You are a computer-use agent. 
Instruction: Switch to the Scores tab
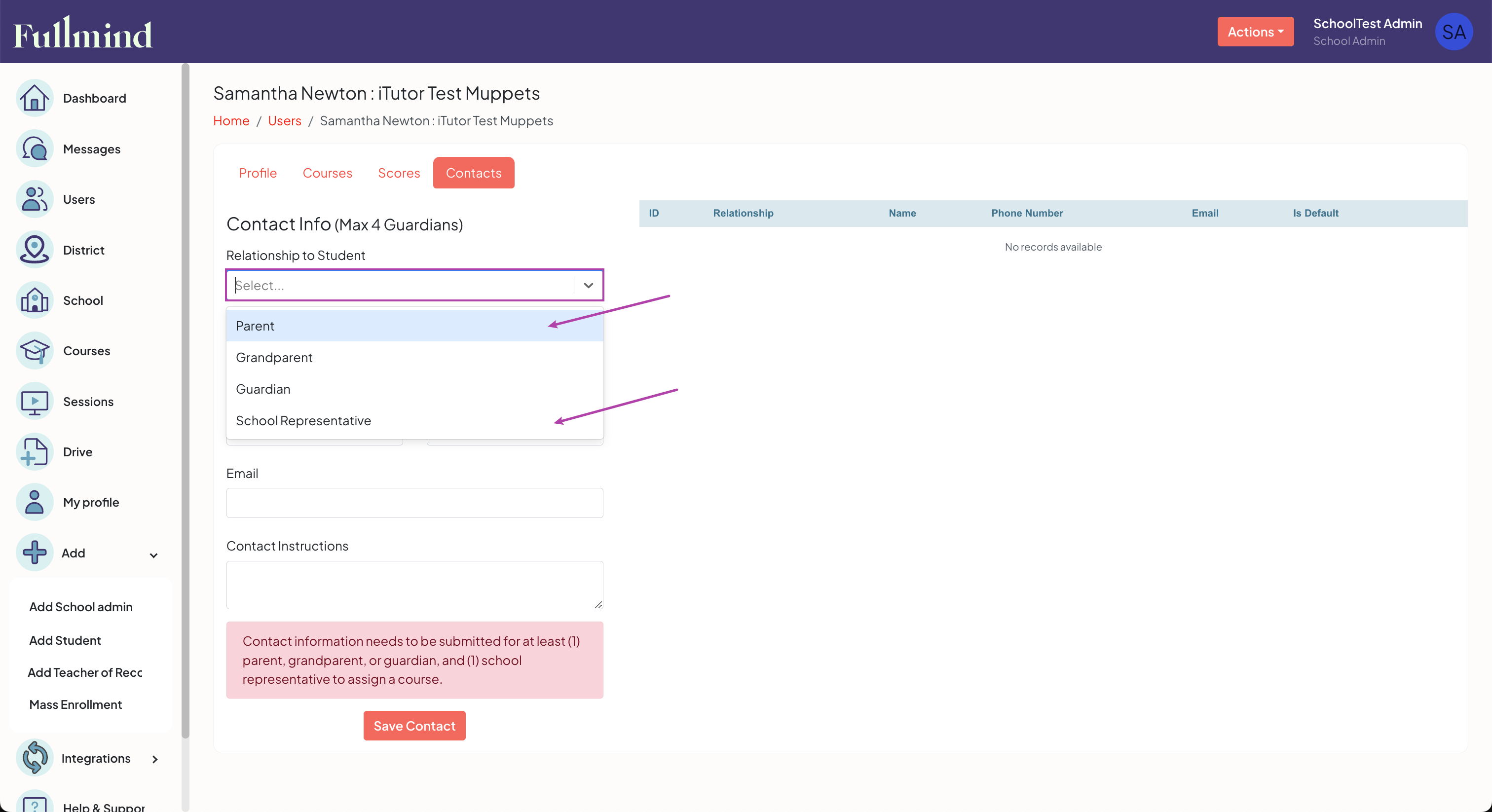pos(399,173)
